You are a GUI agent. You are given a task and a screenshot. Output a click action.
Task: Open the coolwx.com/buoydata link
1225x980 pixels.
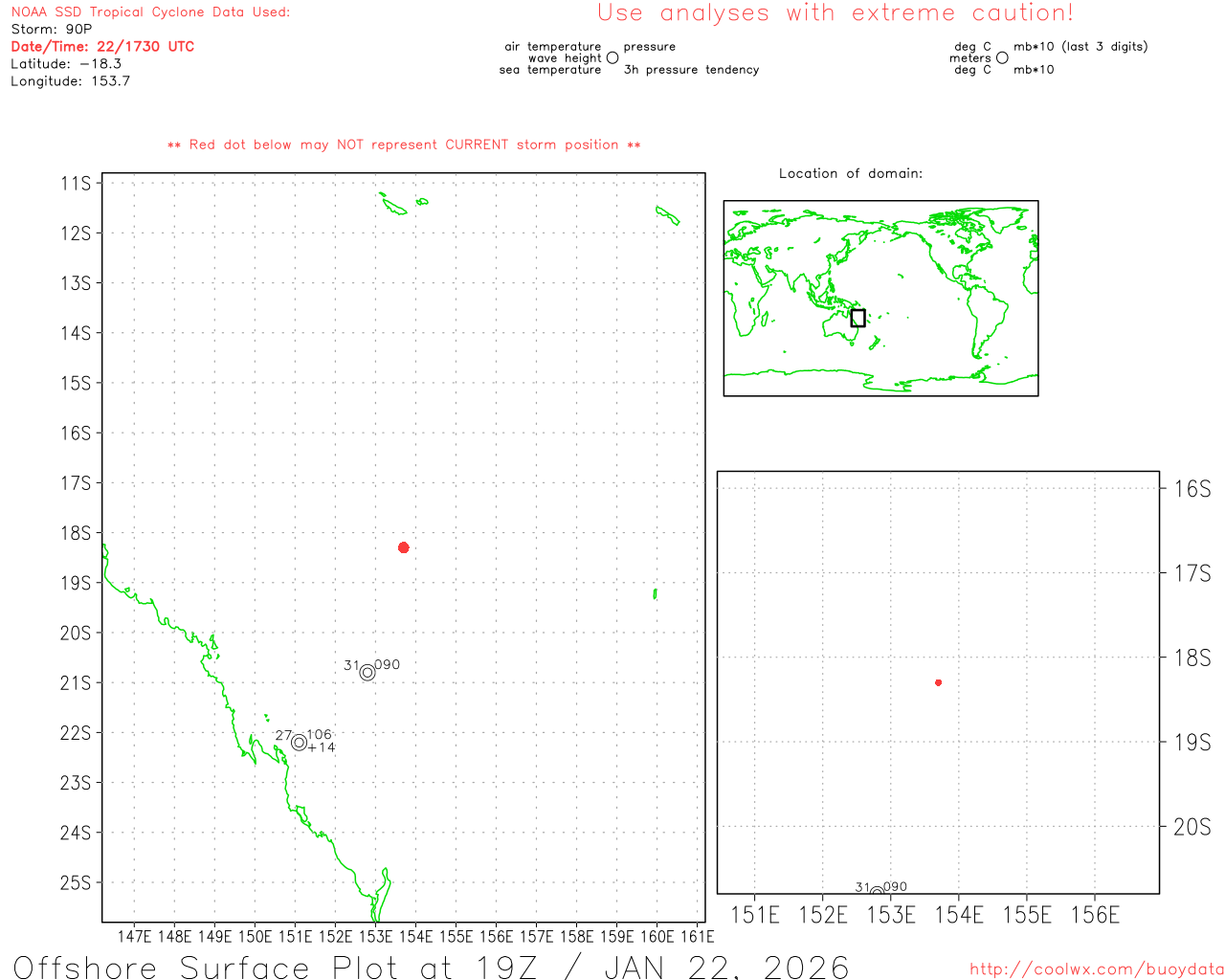(1096, 969)
